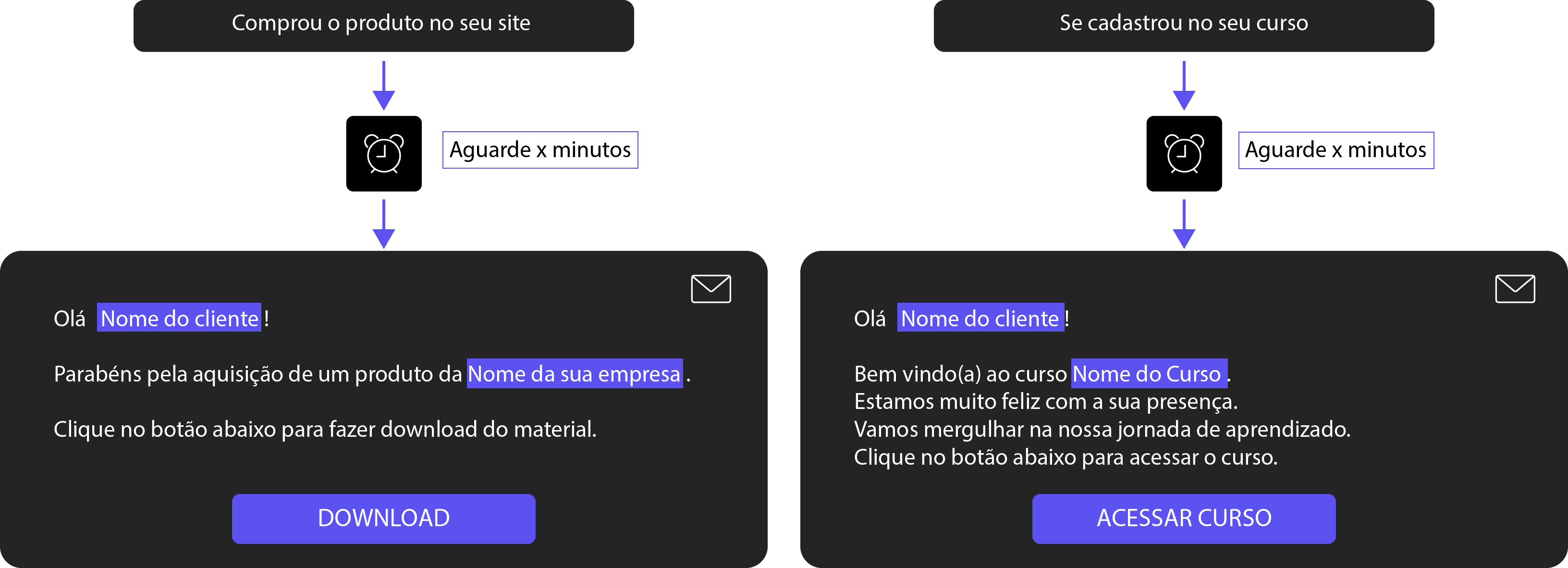Viewport: 1568px width, 568px height.
Task: Open the envelope icon in the right email
Action: pos(1515,289)
